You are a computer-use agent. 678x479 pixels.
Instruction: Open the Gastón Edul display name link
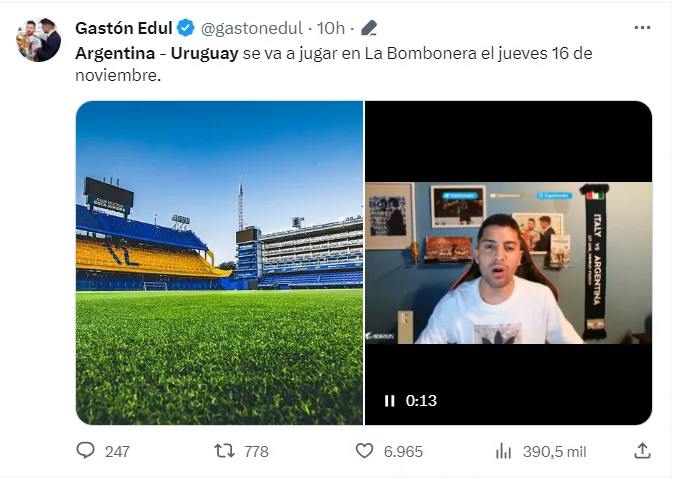[123, 27]
